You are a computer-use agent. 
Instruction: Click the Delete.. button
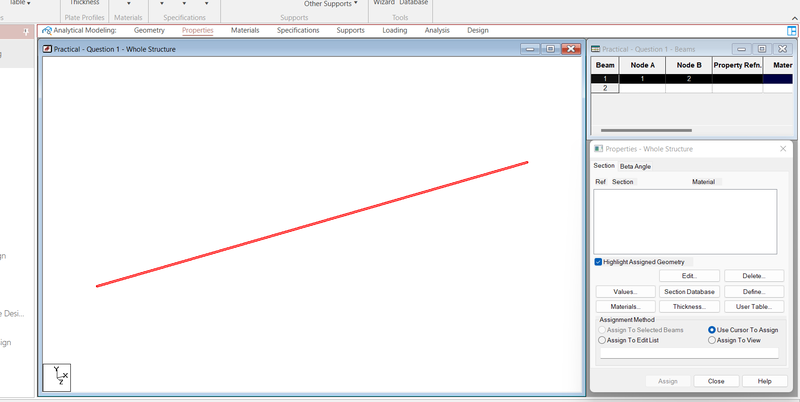point(754,276)
